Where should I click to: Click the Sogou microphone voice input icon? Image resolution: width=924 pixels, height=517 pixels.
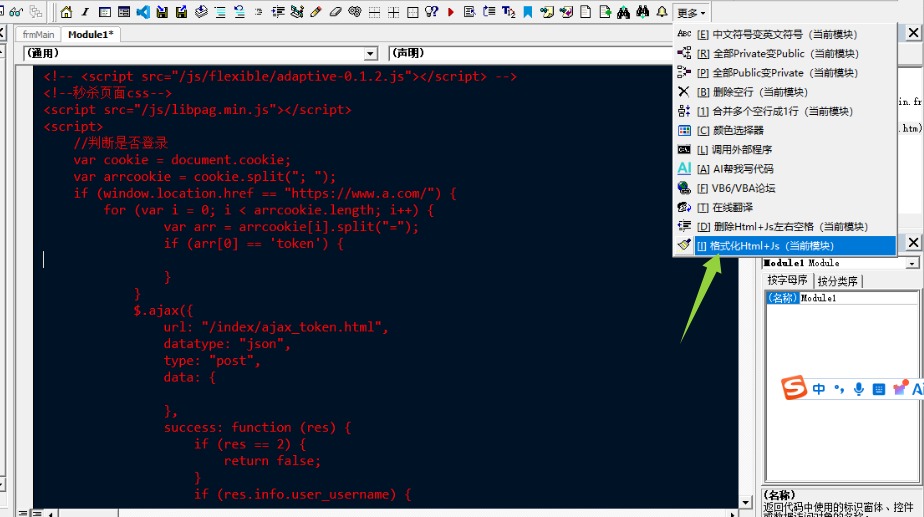[x=858, y=389]
